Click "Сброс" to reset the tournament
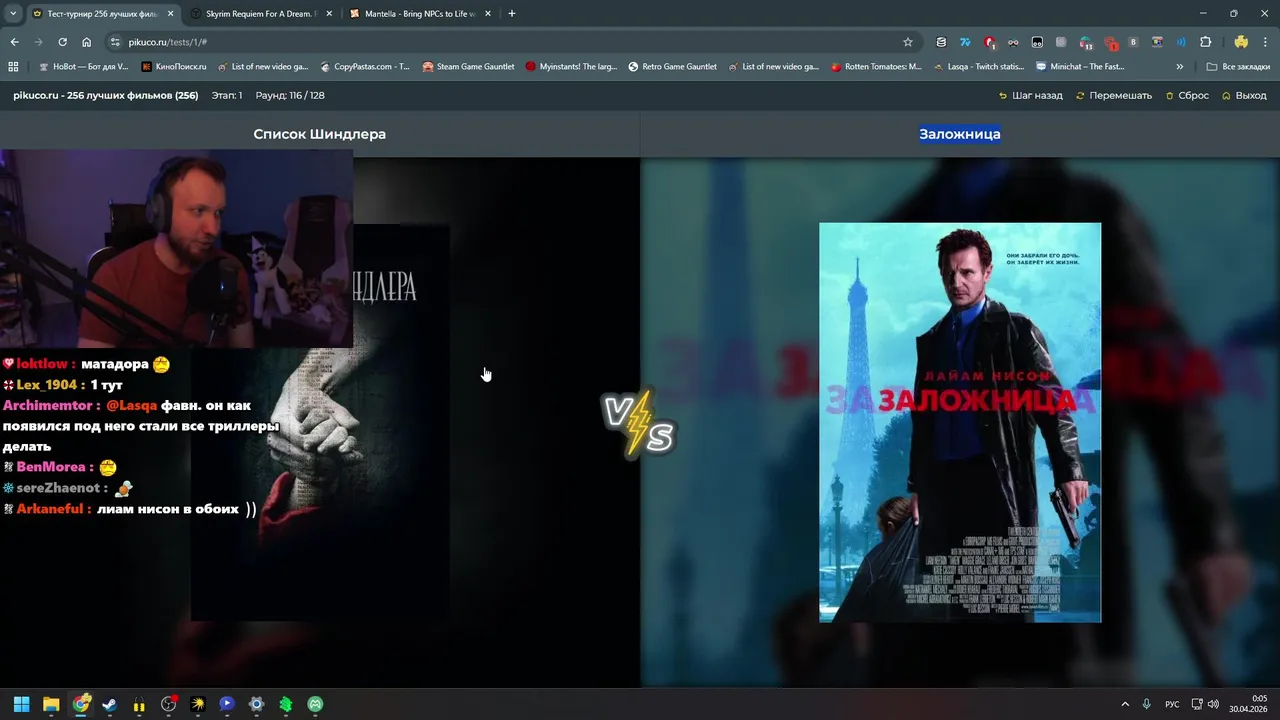 [1187, 96]
